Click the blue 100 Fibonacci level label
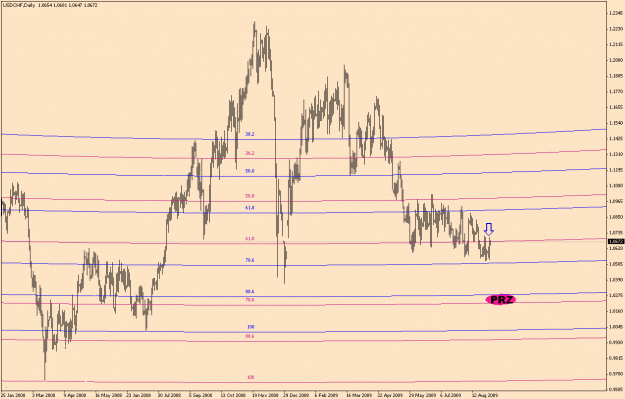Image resolution: width=625 pixels, height=399 pixels. (251, 327)
